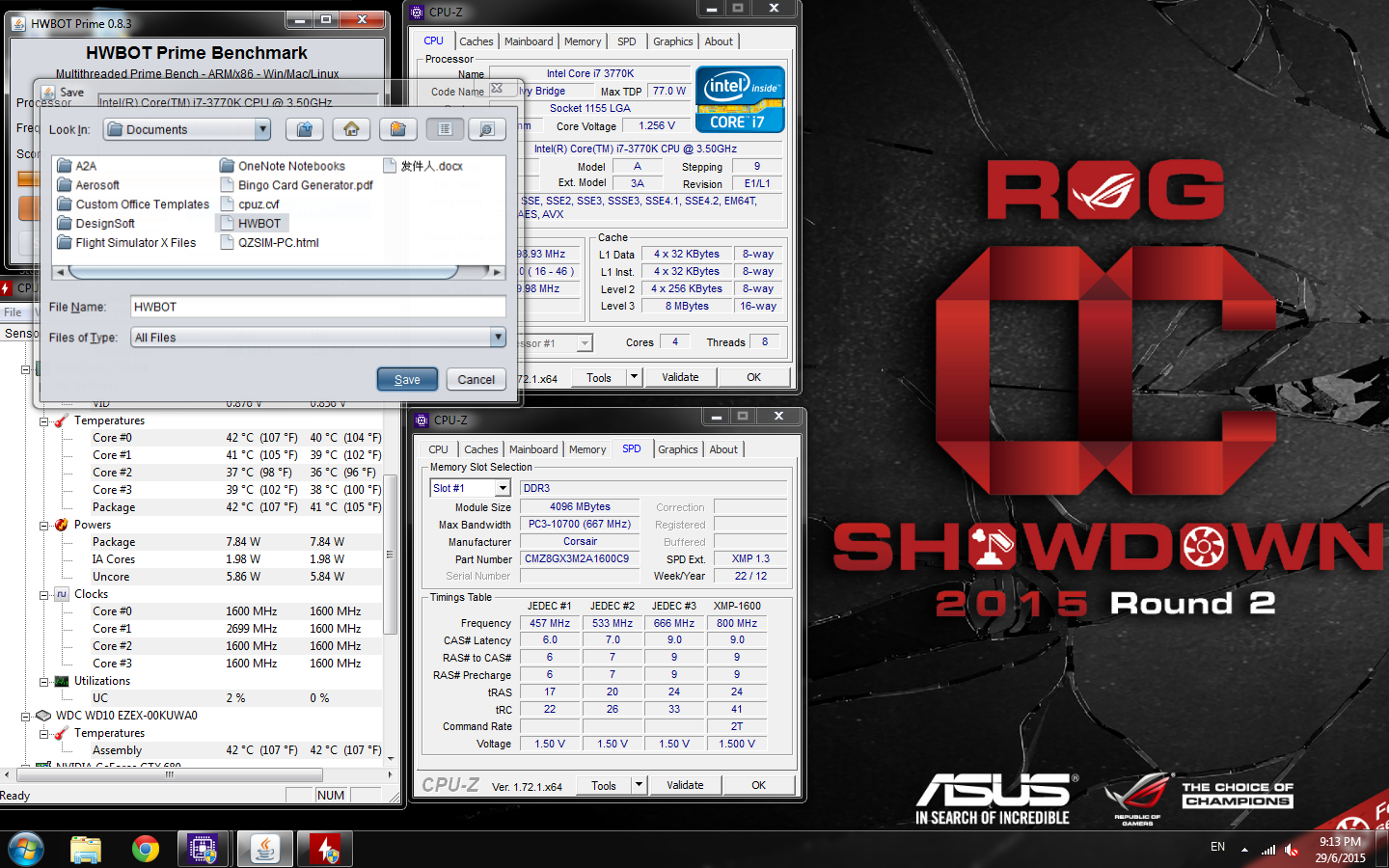
Task: Collapse the Powers node in HWMonitor
Action: pos(44,526)
